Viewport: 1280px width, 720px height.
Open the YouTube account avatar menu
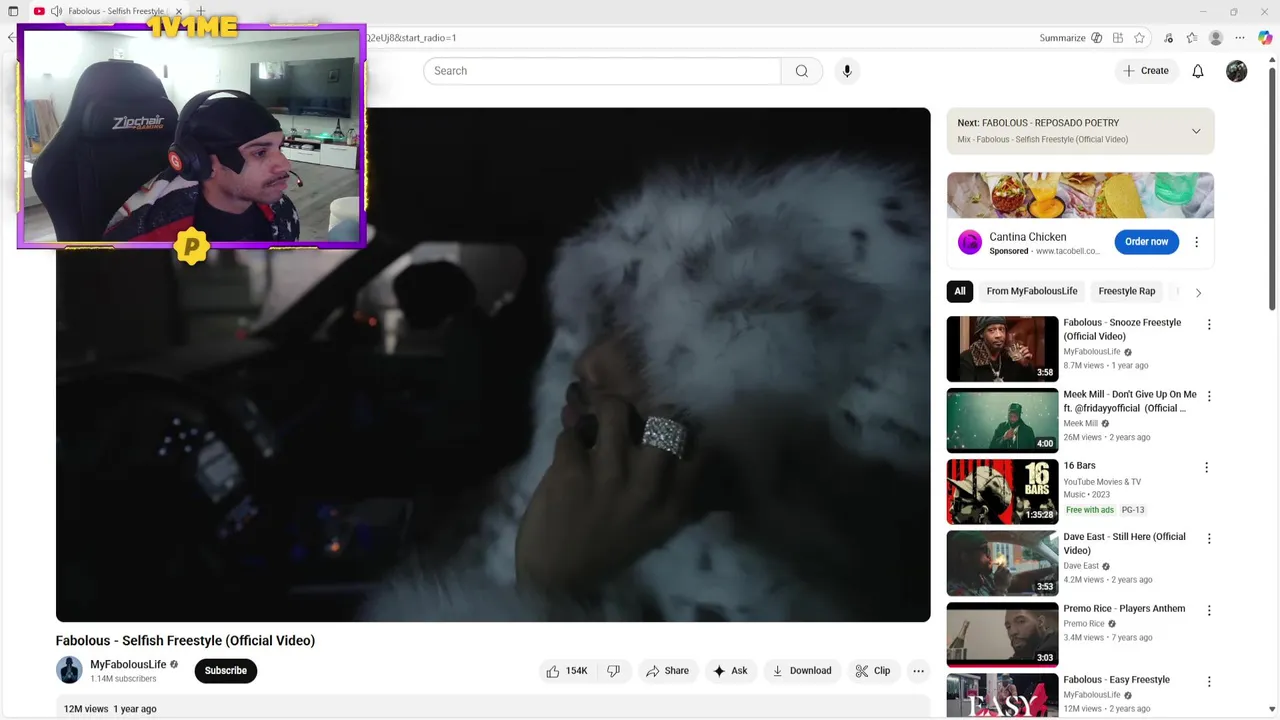point(1237,71)
